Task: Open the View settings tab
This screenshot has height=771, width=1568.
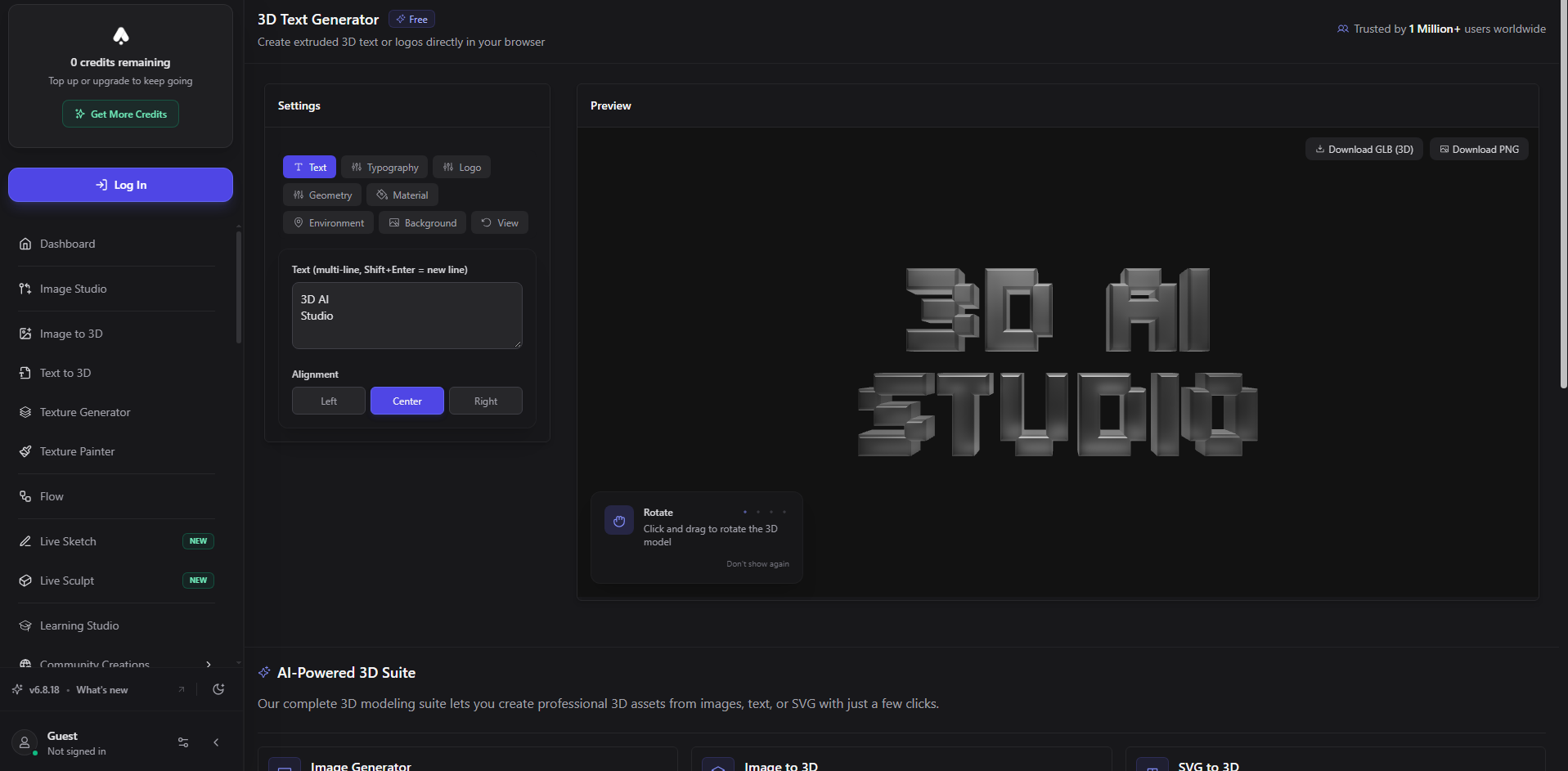Action: tap(500, 222)
